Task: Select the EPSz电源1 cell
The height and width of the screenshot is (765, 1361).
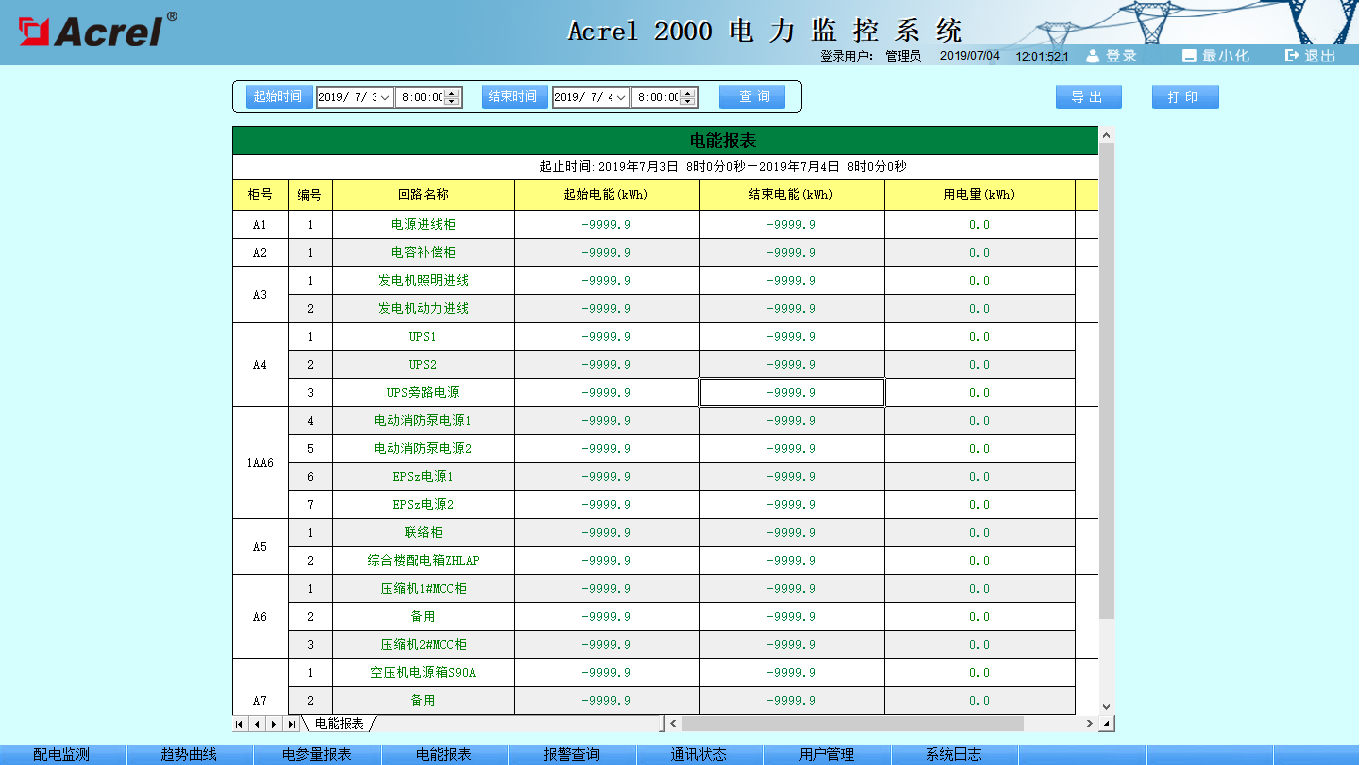Action: (423, 477)
